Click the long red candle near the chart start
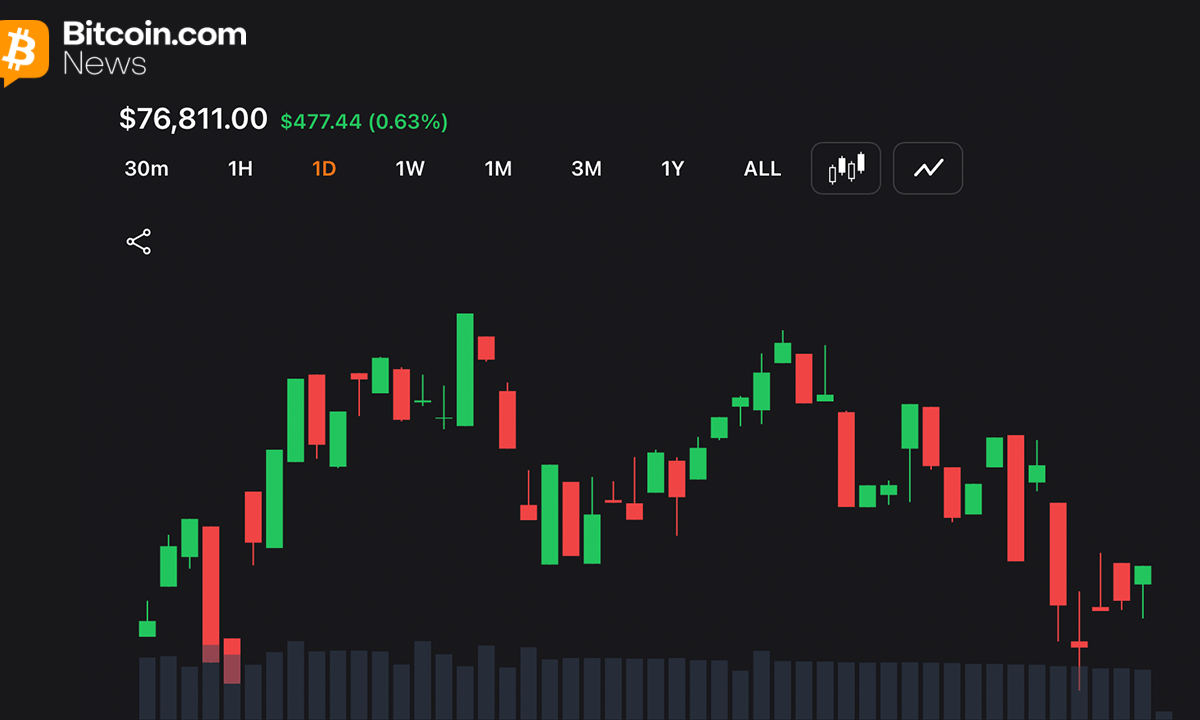 point(210,586)
